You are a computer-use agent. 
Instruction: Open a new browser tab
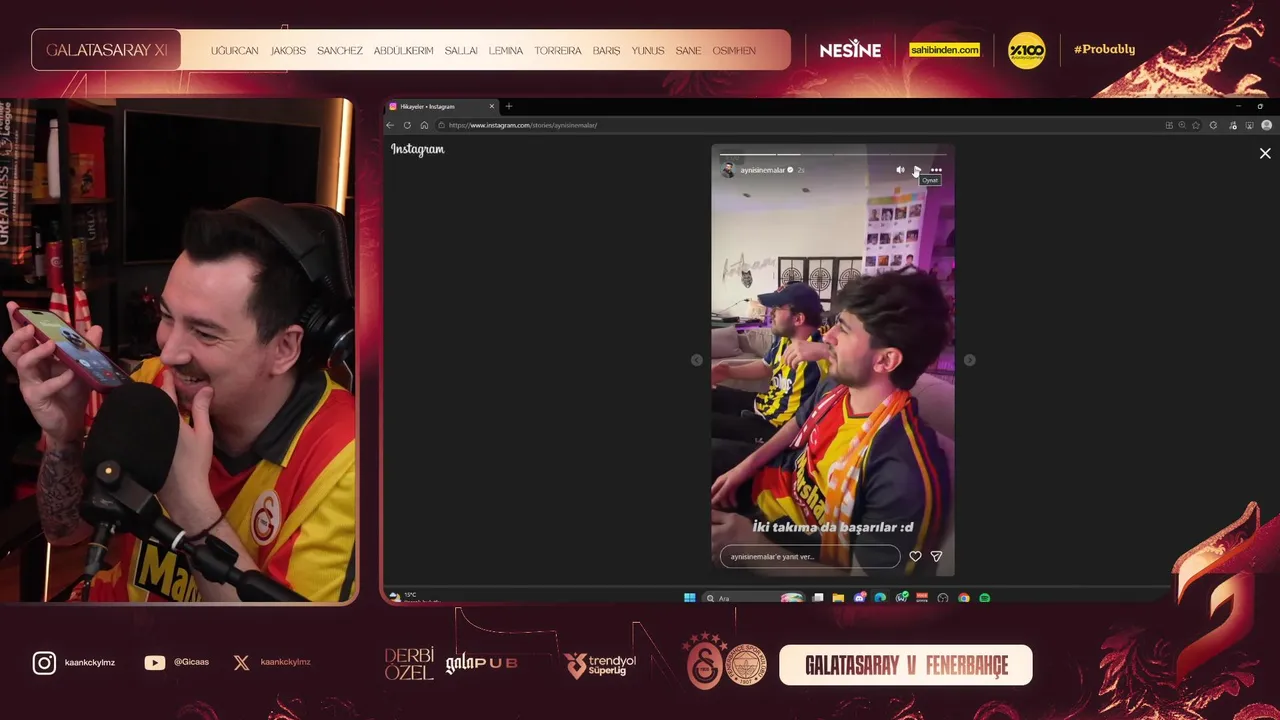click(509, 106)
